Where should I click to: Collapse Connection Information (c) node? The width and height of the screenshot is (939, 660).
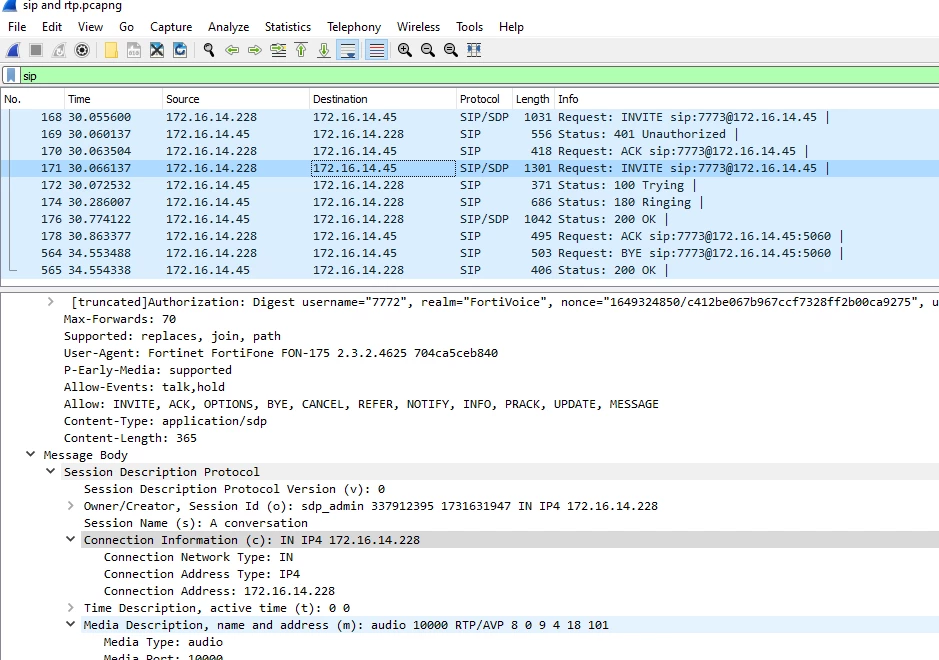click(x=71, y=540)
